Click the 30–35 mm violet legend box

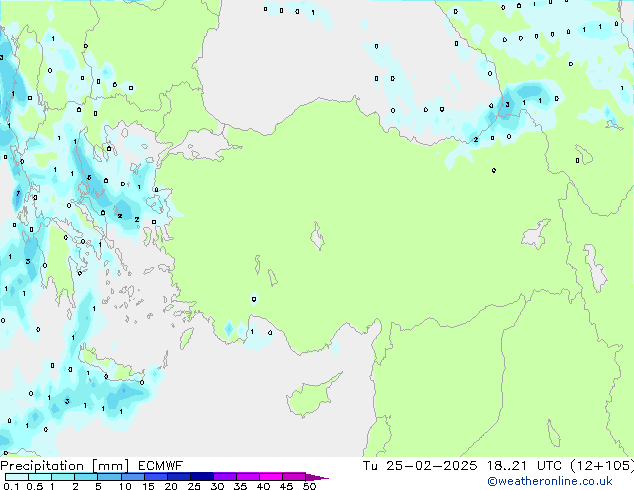[225, 477]
